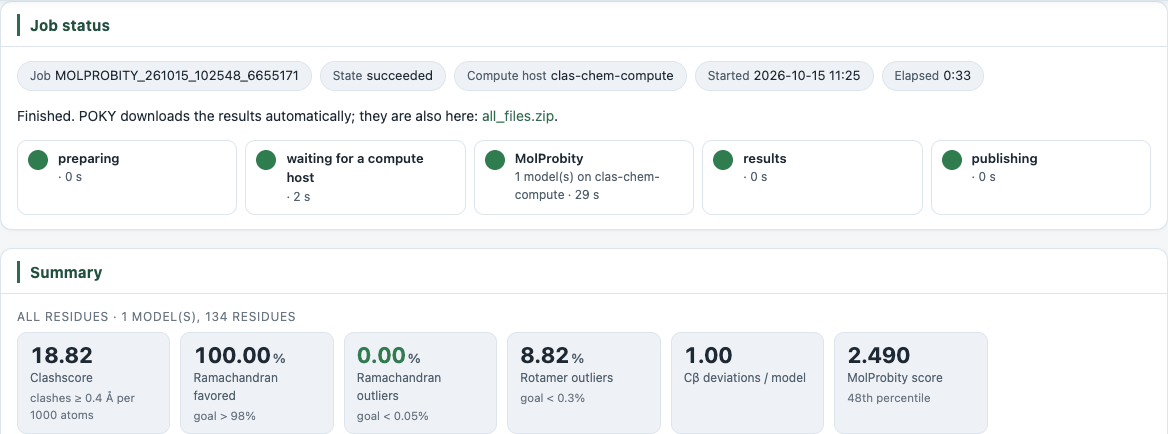Select the State succeeded pill
Viewport: 1168px width, 434px height.
(x=383, y=76)
